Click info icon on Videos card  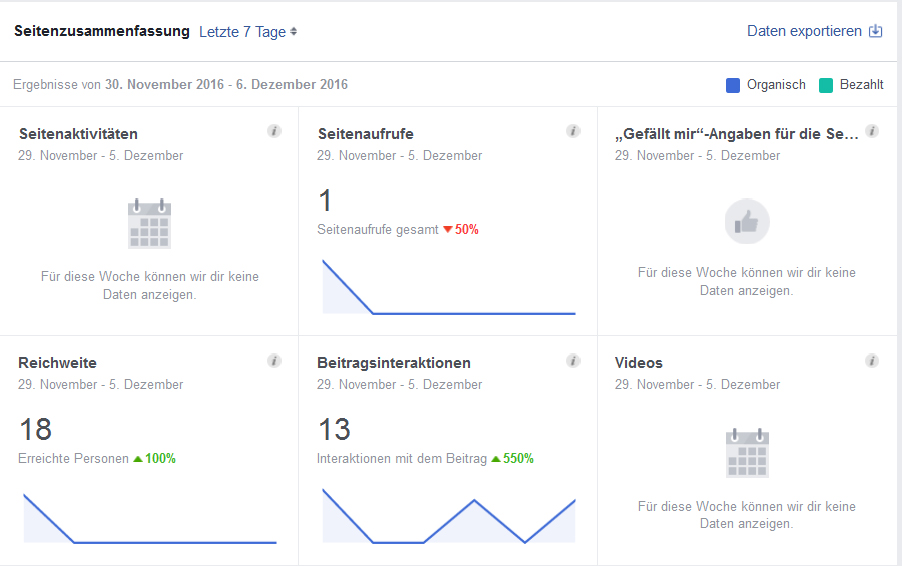[872, 361]
